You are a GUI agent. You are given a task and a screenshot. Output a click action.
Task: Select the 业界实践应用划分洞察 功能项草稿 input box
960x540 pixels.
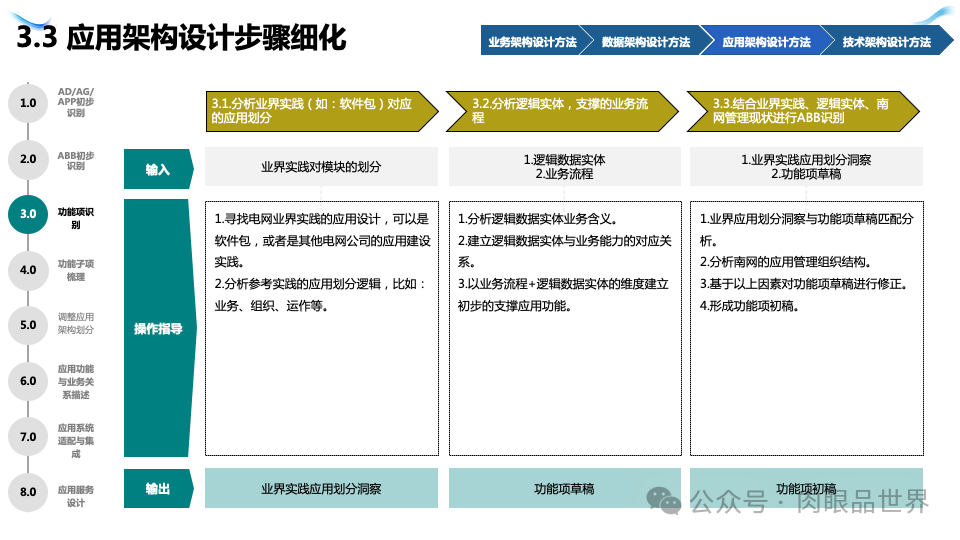806,167
